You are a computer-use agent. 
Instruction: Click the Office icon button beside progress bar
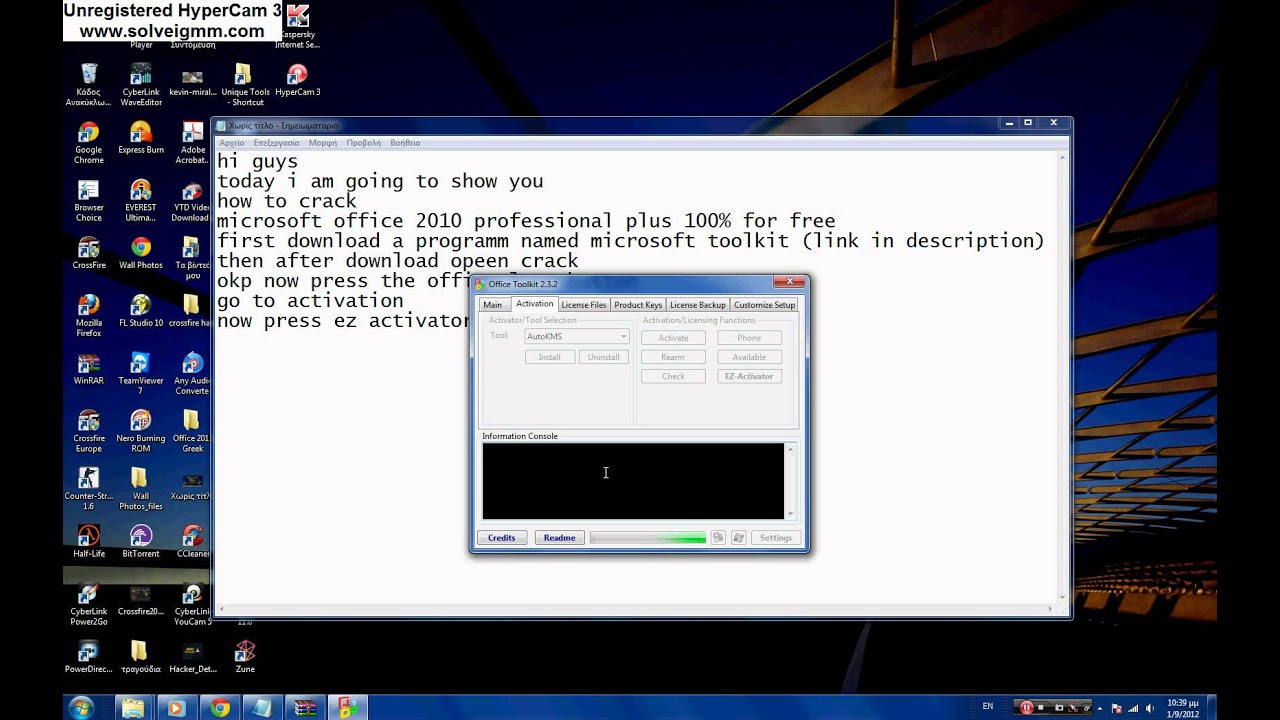(718, 538)
